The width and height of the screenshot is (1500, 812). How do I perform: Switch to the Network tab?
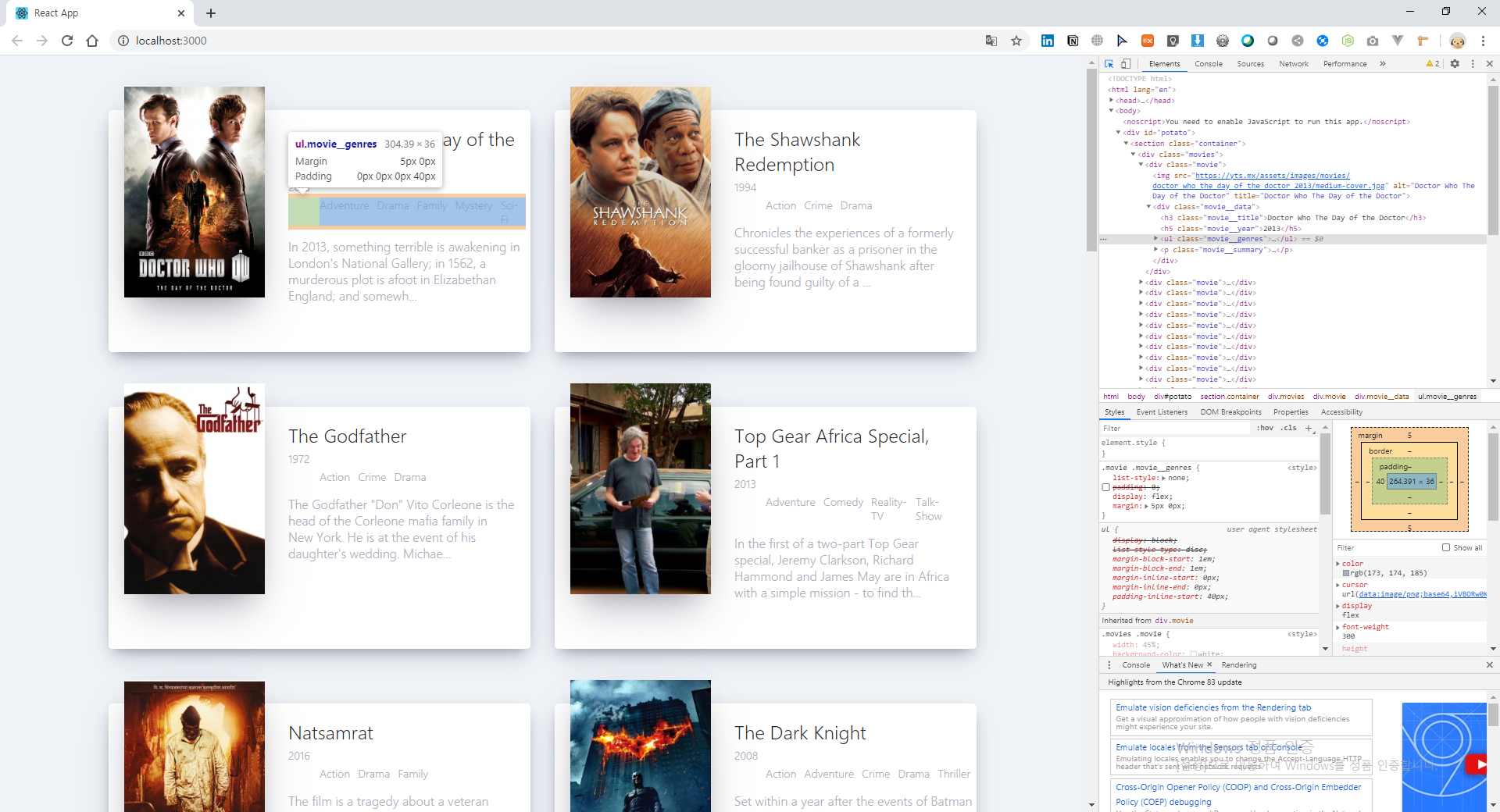point(1294,64)
